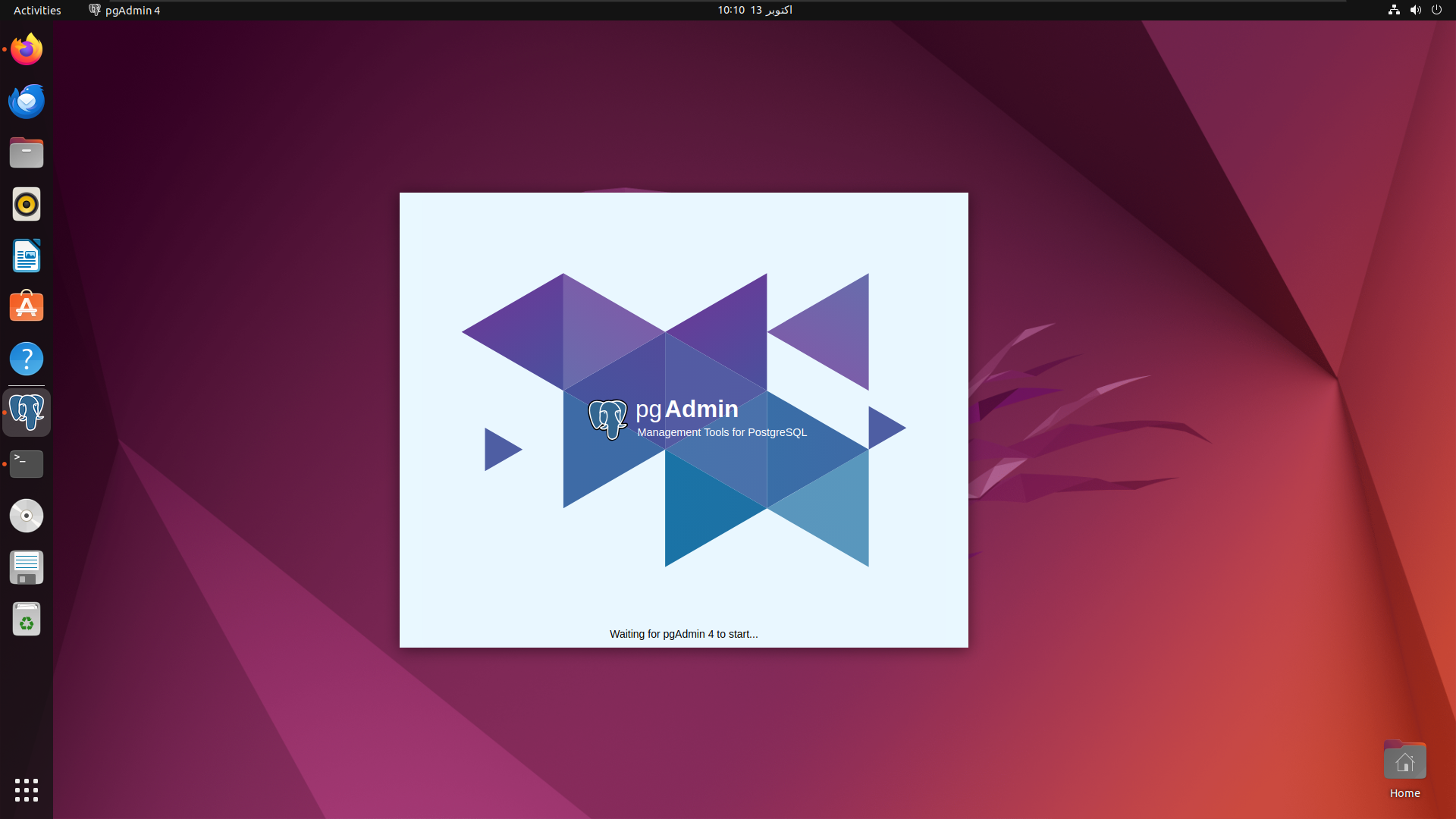Select the pgAdmin 4 dock icon

click(x=27, y=413)
